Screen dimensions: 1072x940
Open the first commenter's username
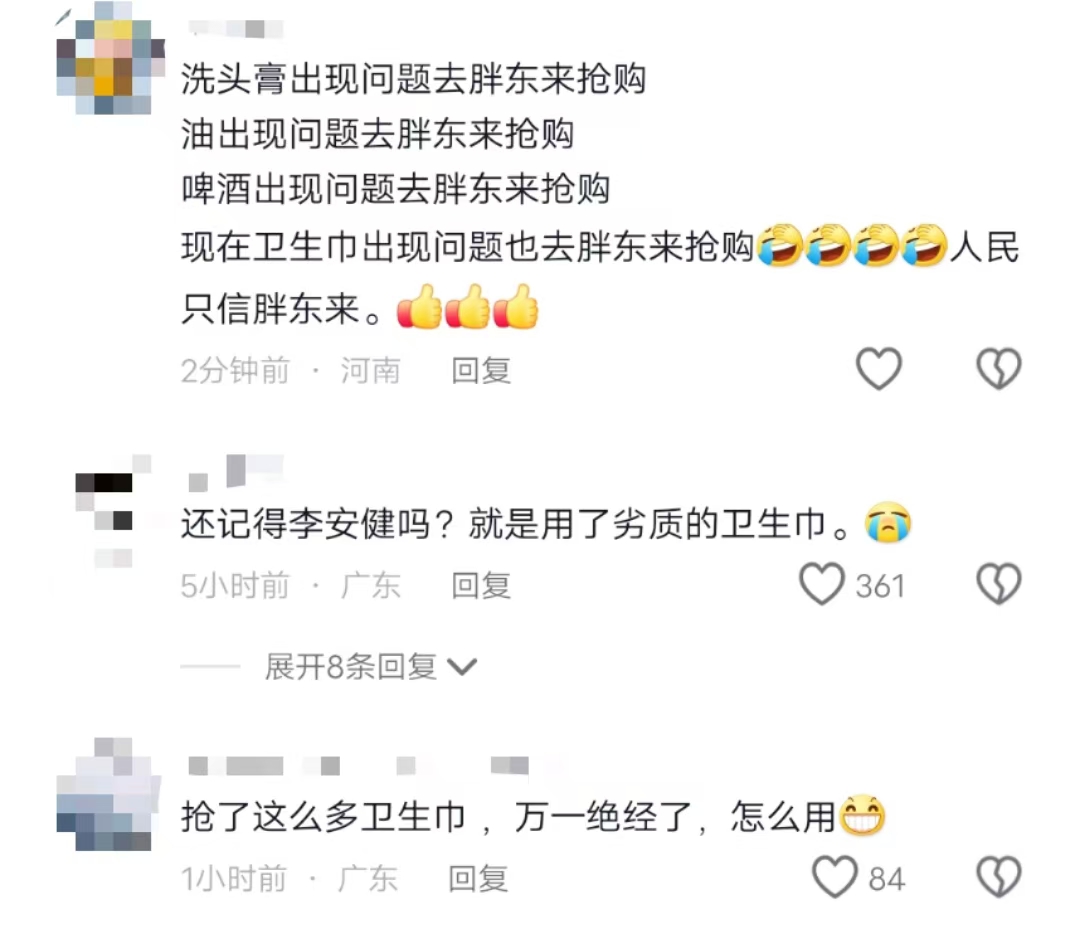pos(235,28)
